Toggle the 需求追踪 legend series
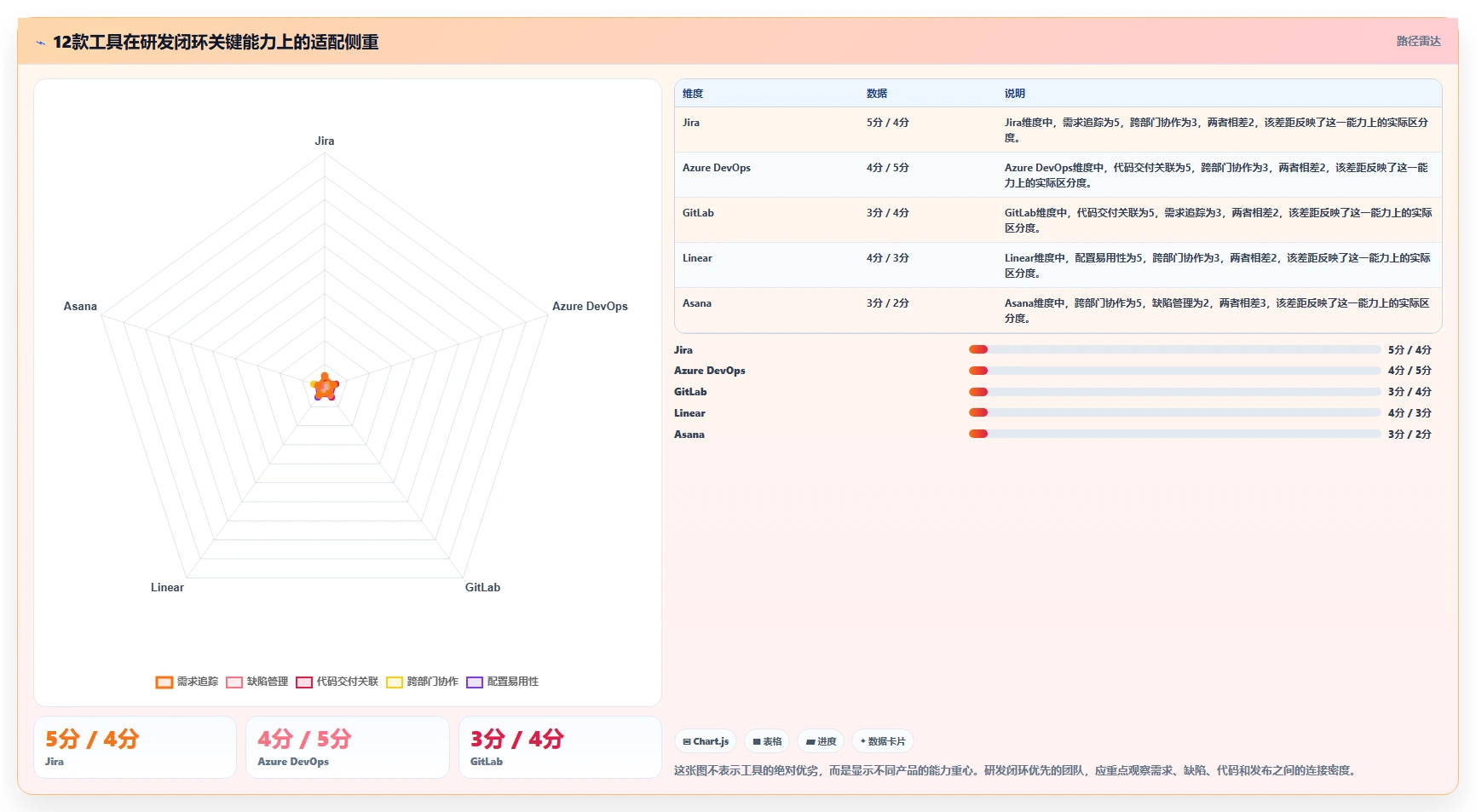Viewport: 1476px width, 812px height. 187,682
